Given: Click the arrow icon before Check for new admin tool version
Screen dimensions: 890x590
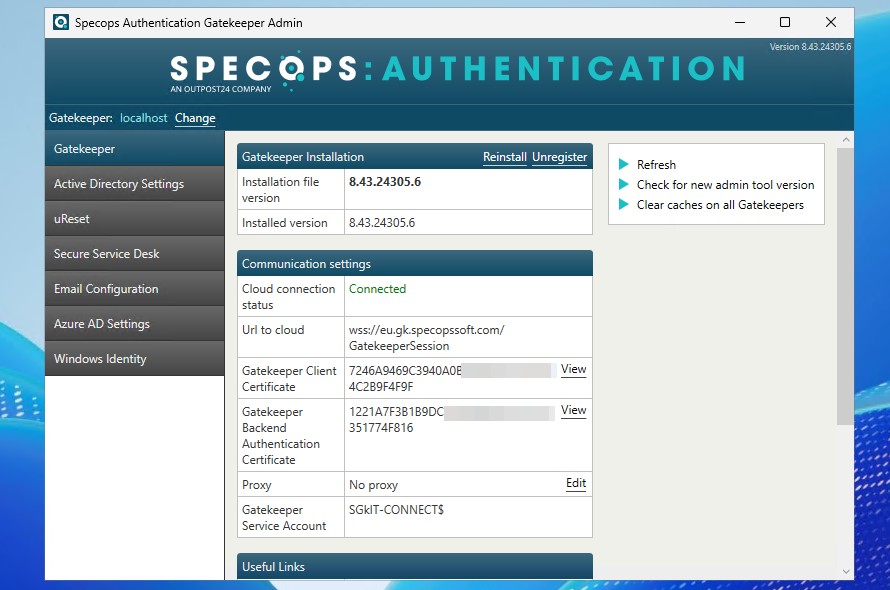Looking at the screenshot, I should (625, 183).
